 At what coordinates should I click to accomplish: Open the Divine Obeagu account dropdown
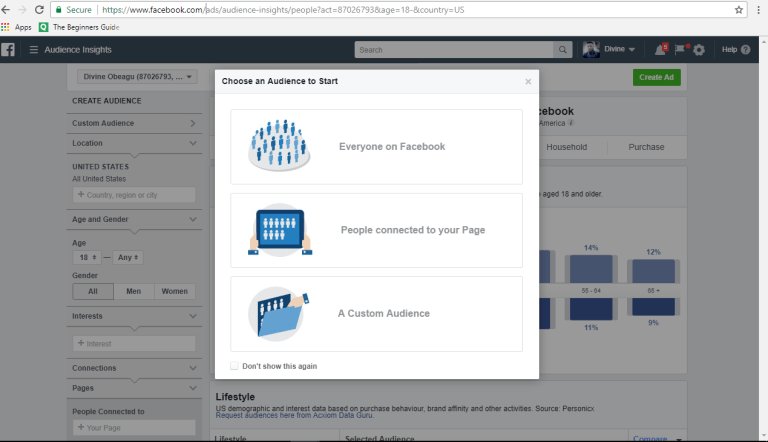click(x=137, y=76)
